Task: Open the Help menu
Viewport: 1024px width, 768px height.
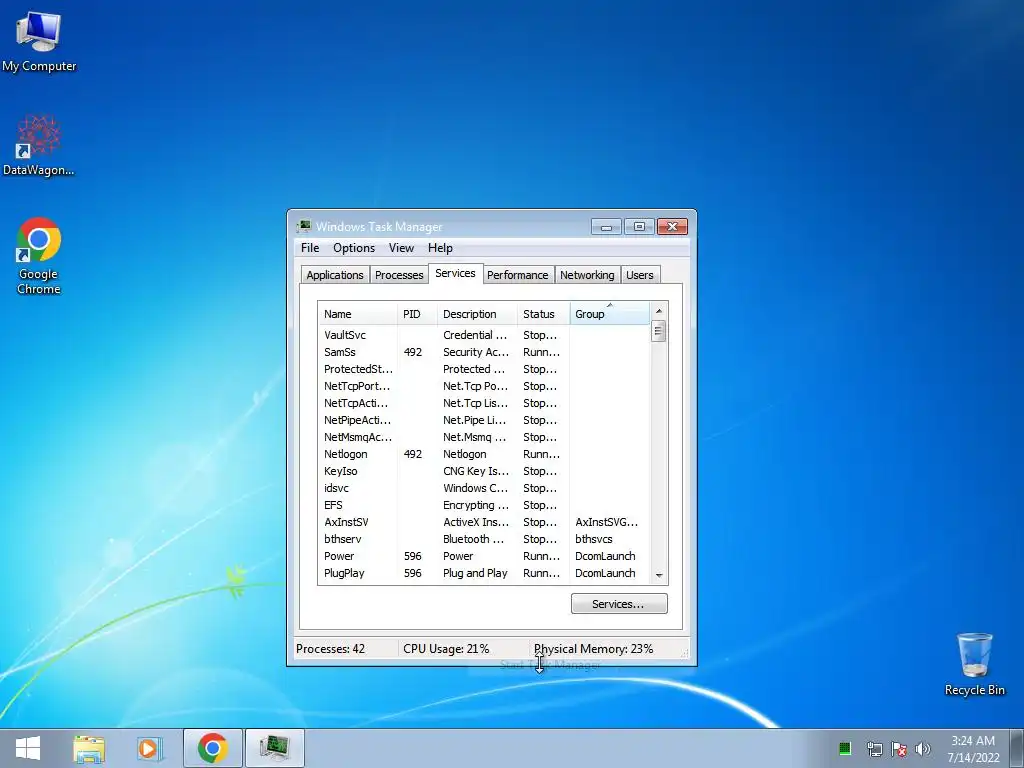Action: point(440,248)
